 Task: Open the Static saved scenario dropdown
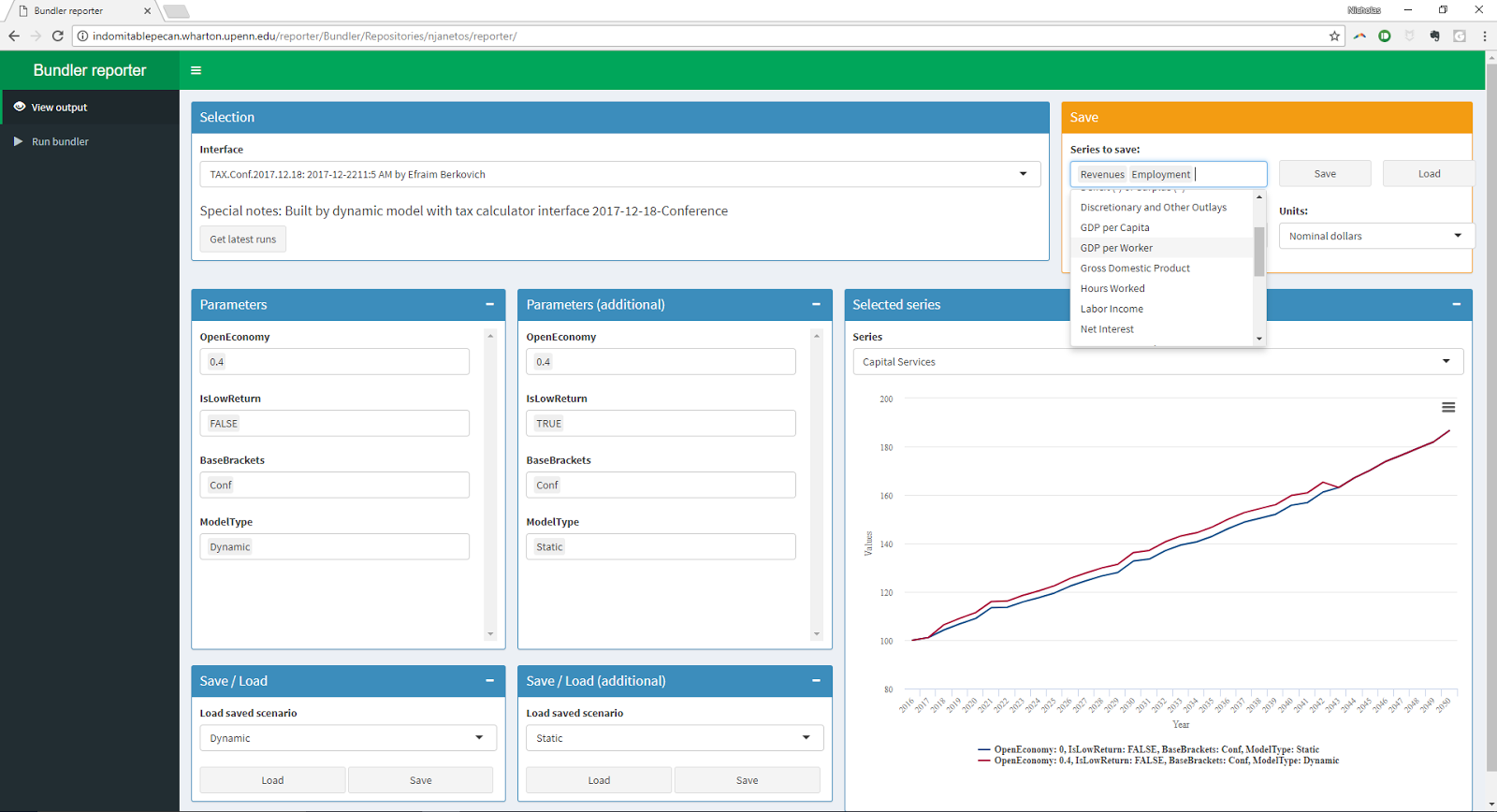tap(675, 738)
